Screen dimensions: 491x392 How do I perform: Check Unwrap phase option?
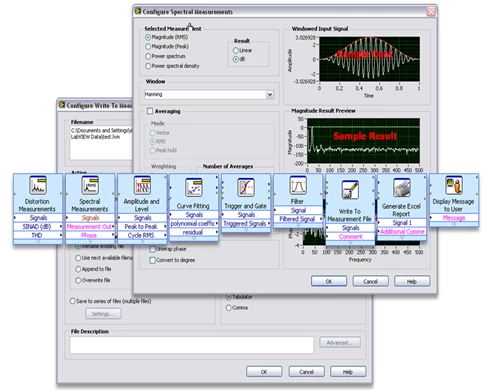click(152, 249)
